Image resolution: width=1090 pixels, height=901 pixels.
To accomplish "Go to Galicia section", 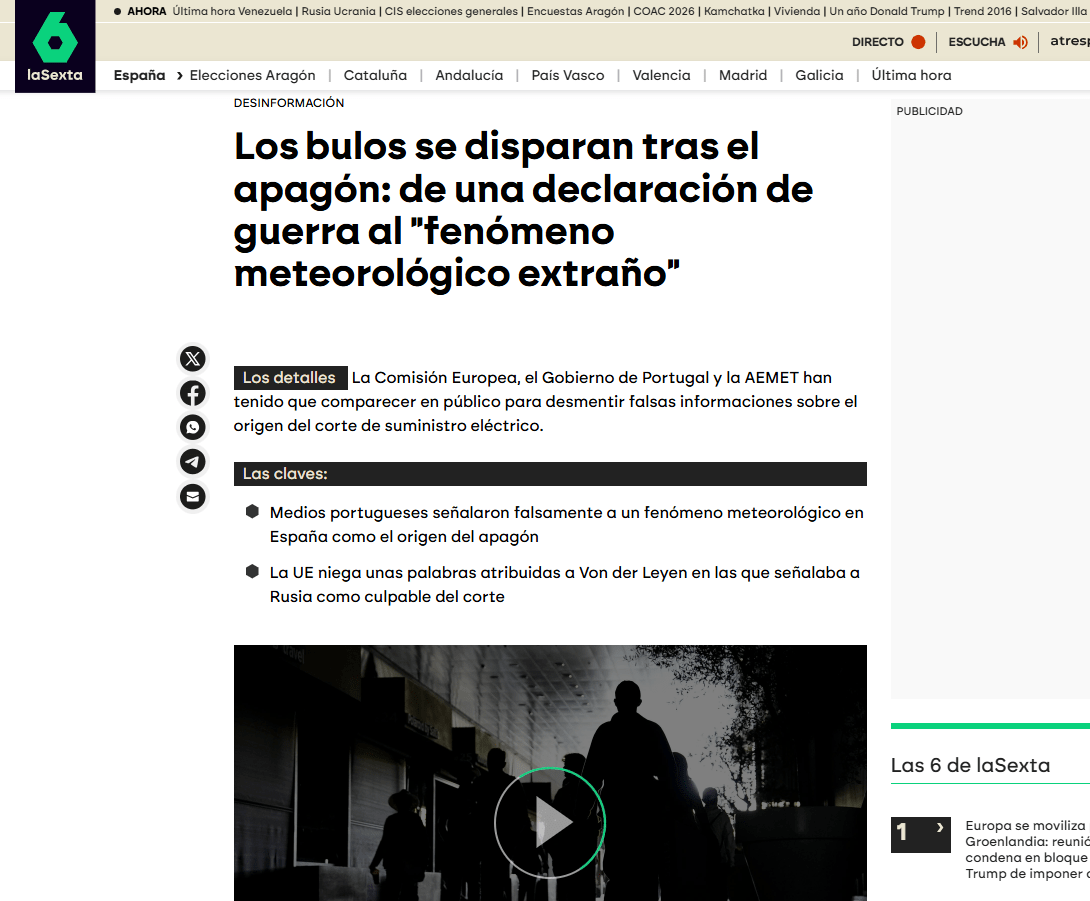I will [819, 75].
